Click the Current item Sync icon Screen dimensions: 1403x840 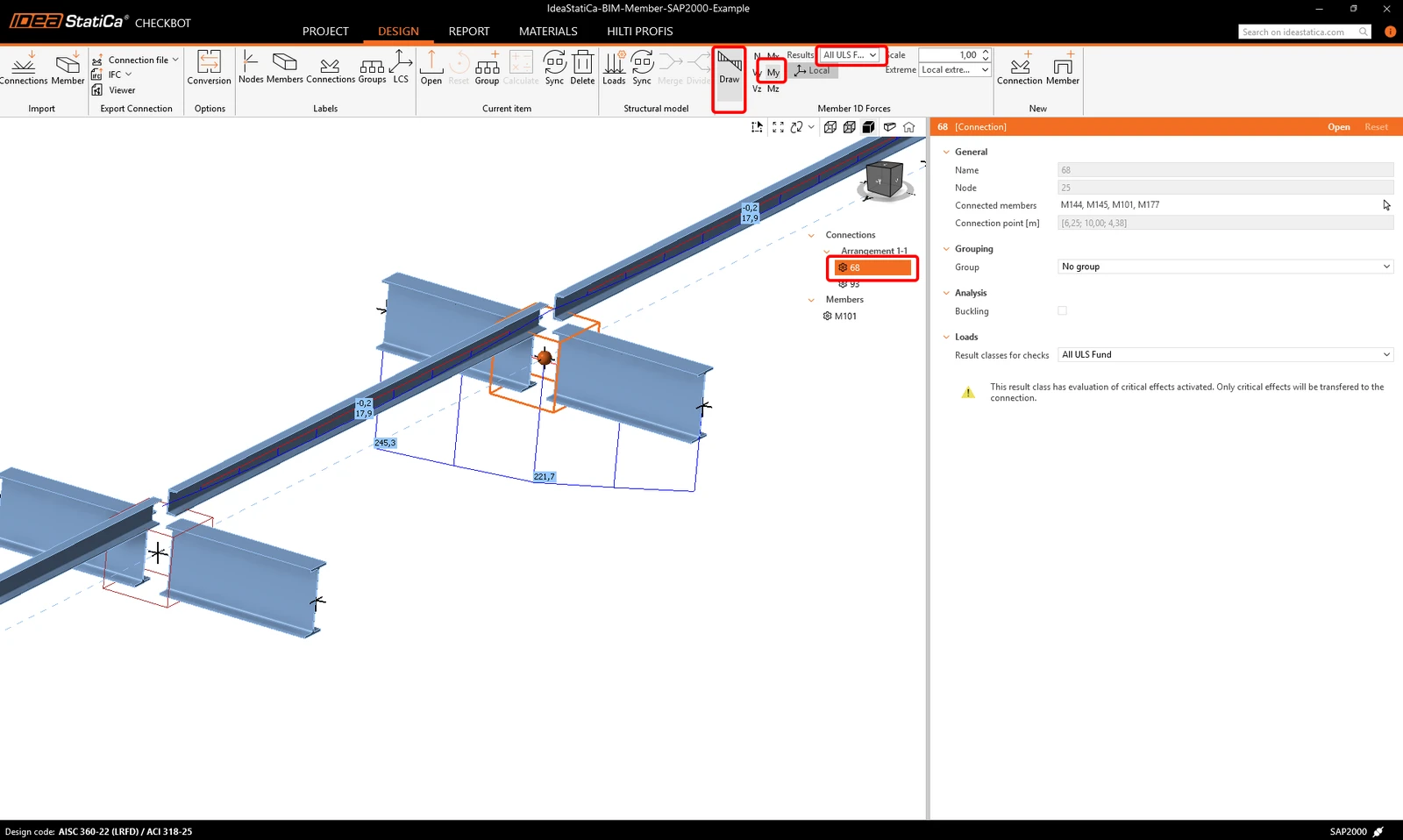(x=554, y=68)
